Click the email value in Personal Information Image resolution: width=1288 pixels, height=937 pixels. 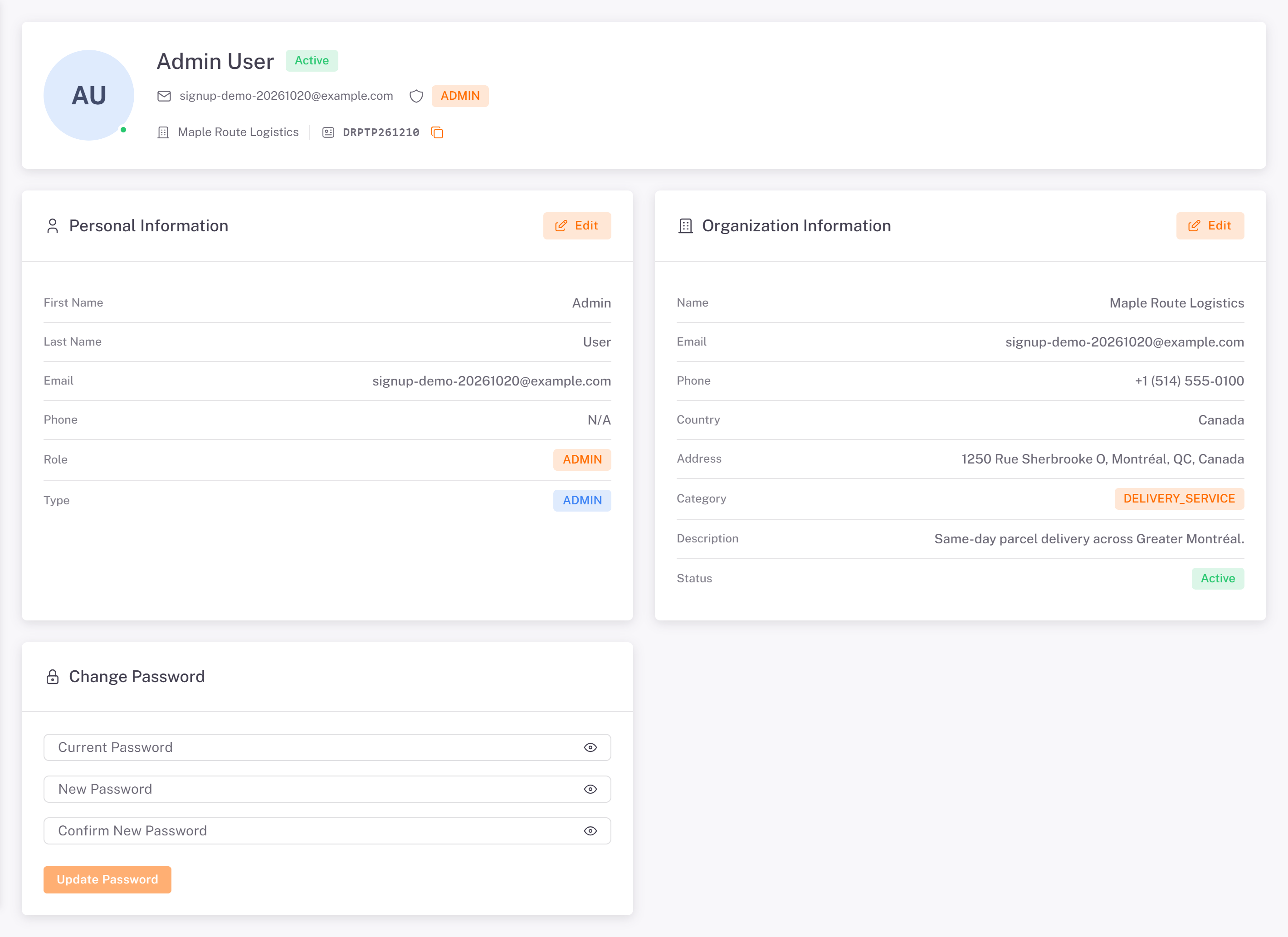click(x=492, y=381)
